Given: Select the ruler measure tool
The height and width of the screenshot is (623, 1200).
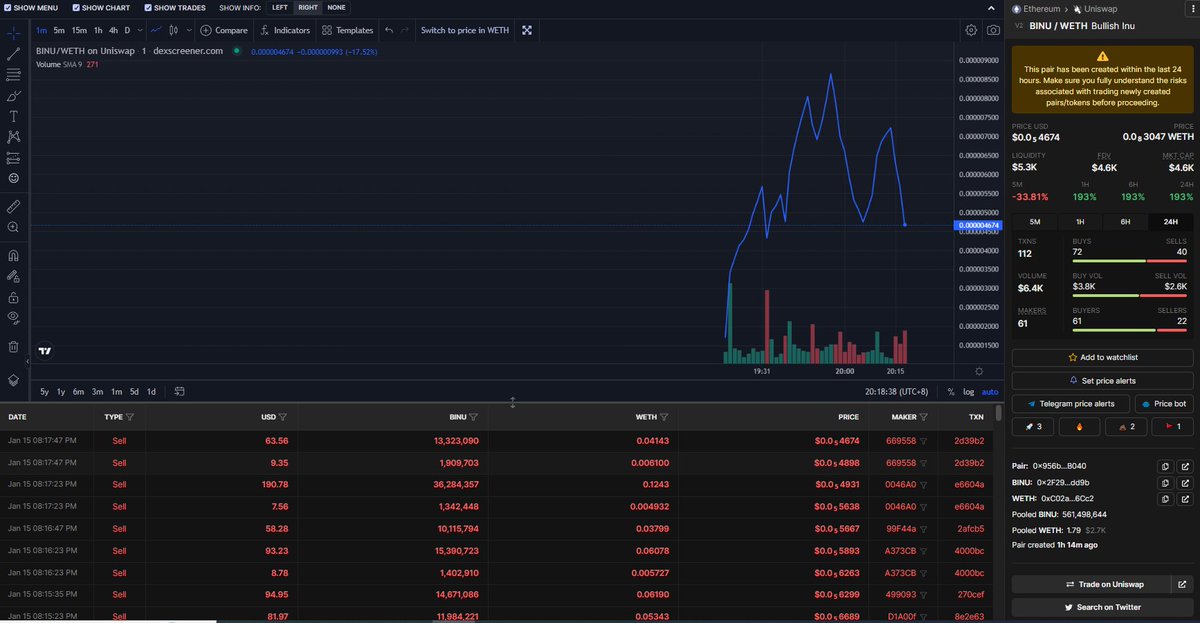Looking at the screenshot, I should pyautogui.click(x=14, y=206).
